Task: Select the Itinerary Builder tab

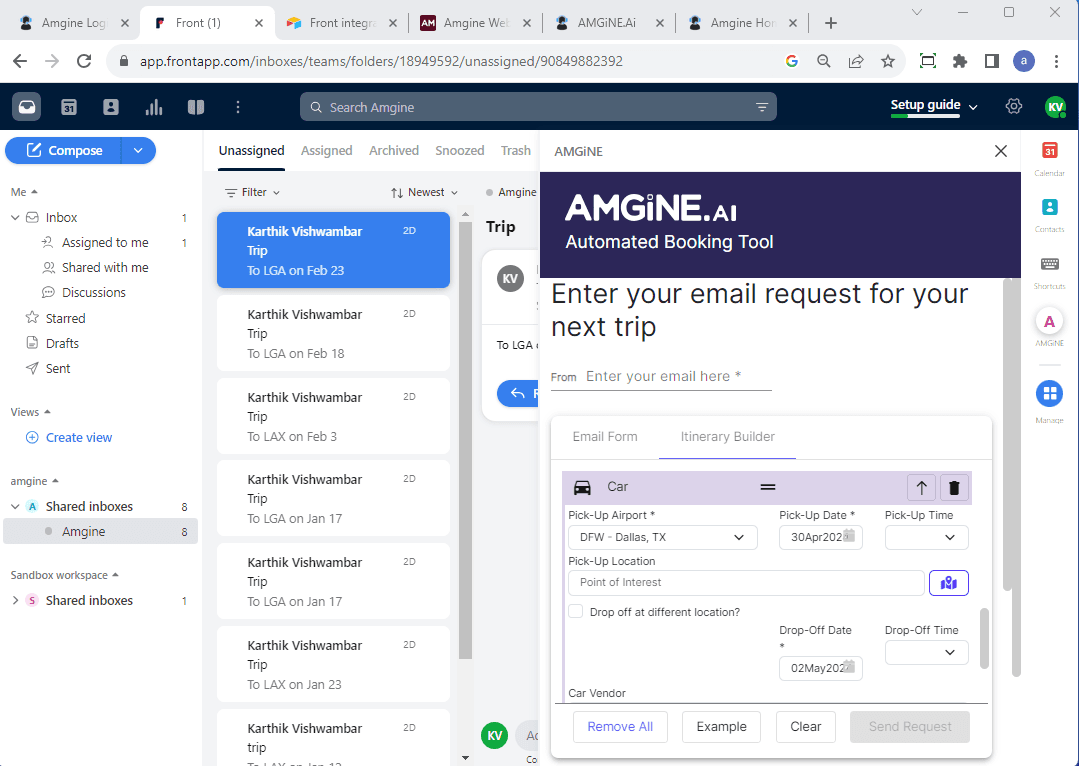Action: (727, 437)
